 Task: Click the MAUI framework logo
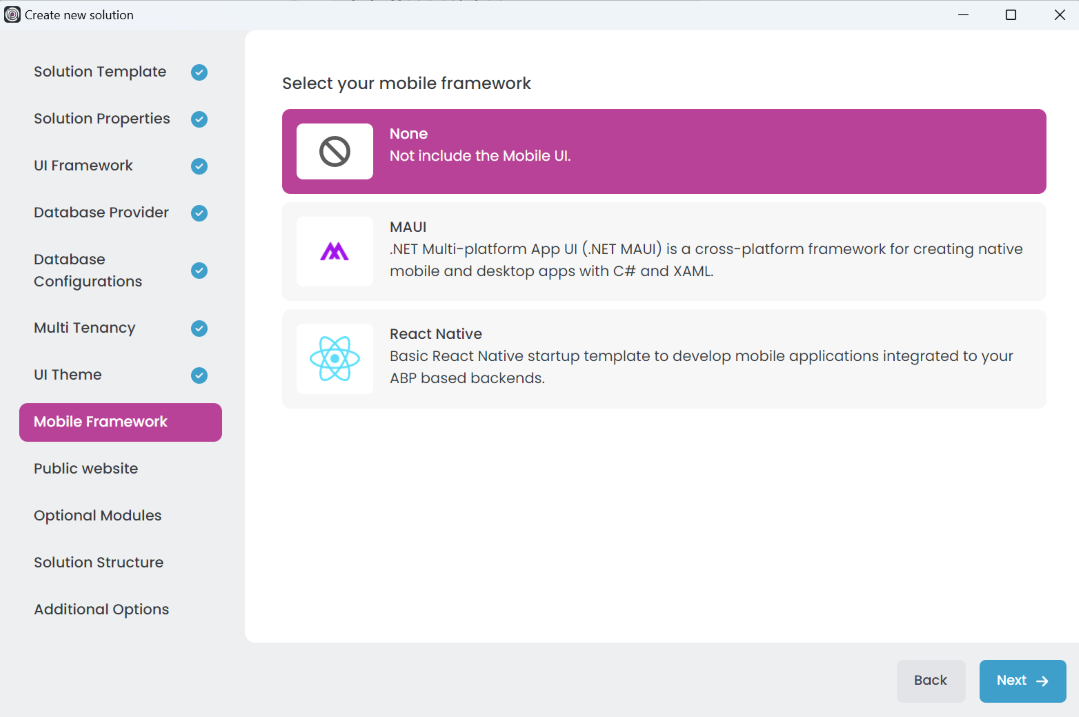(x=334, y=251)
